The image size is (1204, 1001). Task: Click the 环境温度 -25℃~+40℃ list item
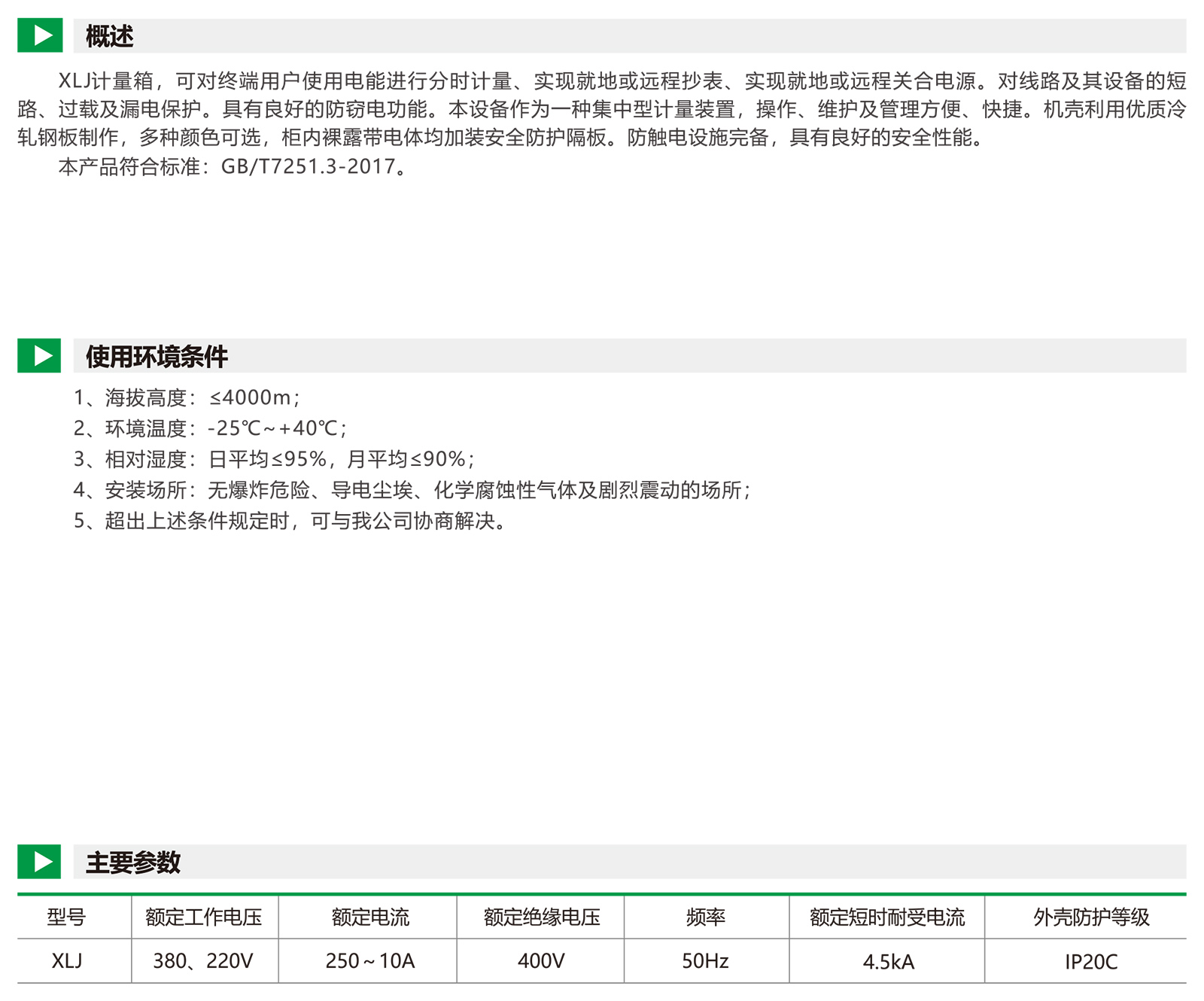210,428
